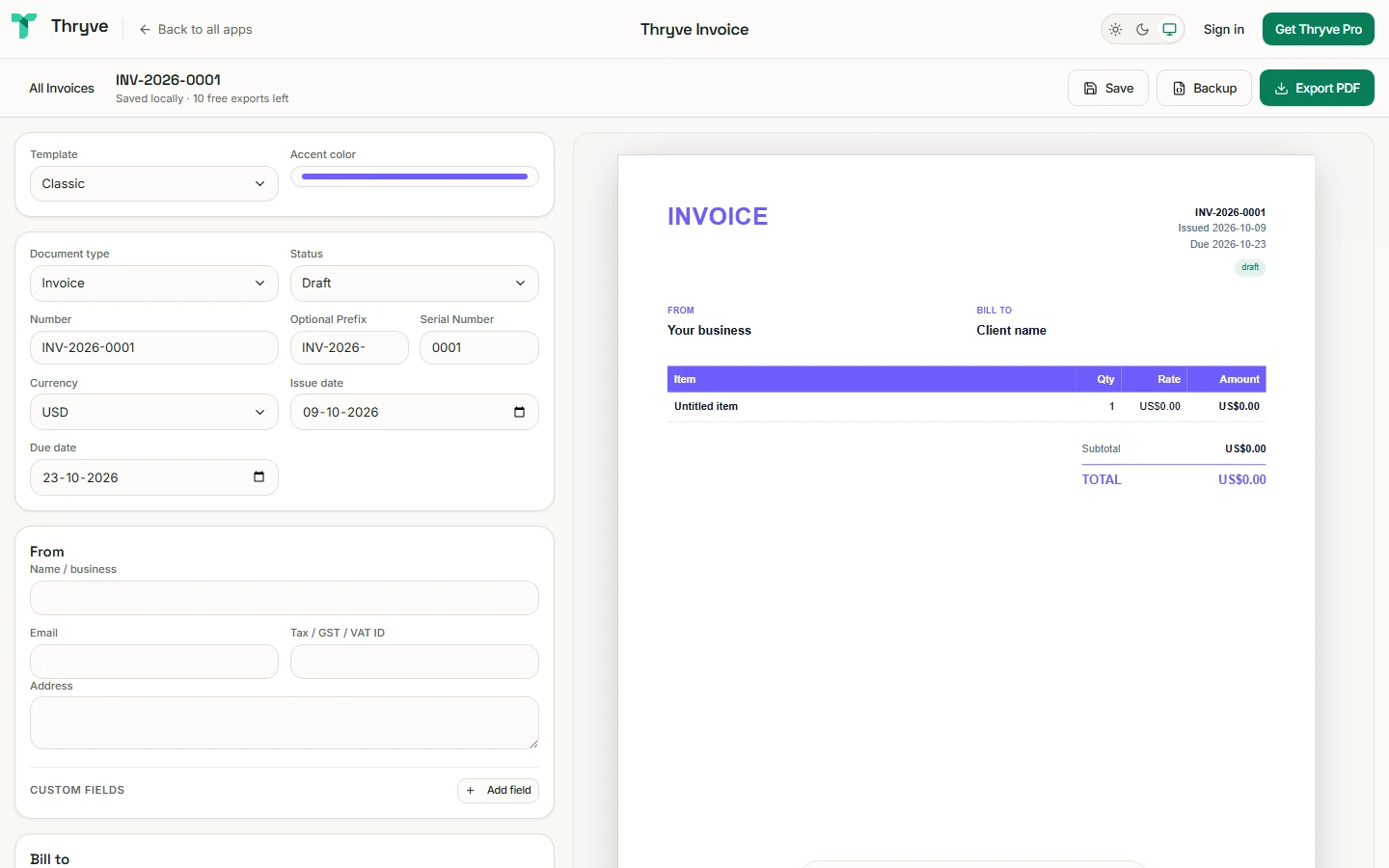Image resolution: width=1389 pixels, height=868 pixels.
Task: Click the draft status badge in preview
Action: coord(1250,267)
